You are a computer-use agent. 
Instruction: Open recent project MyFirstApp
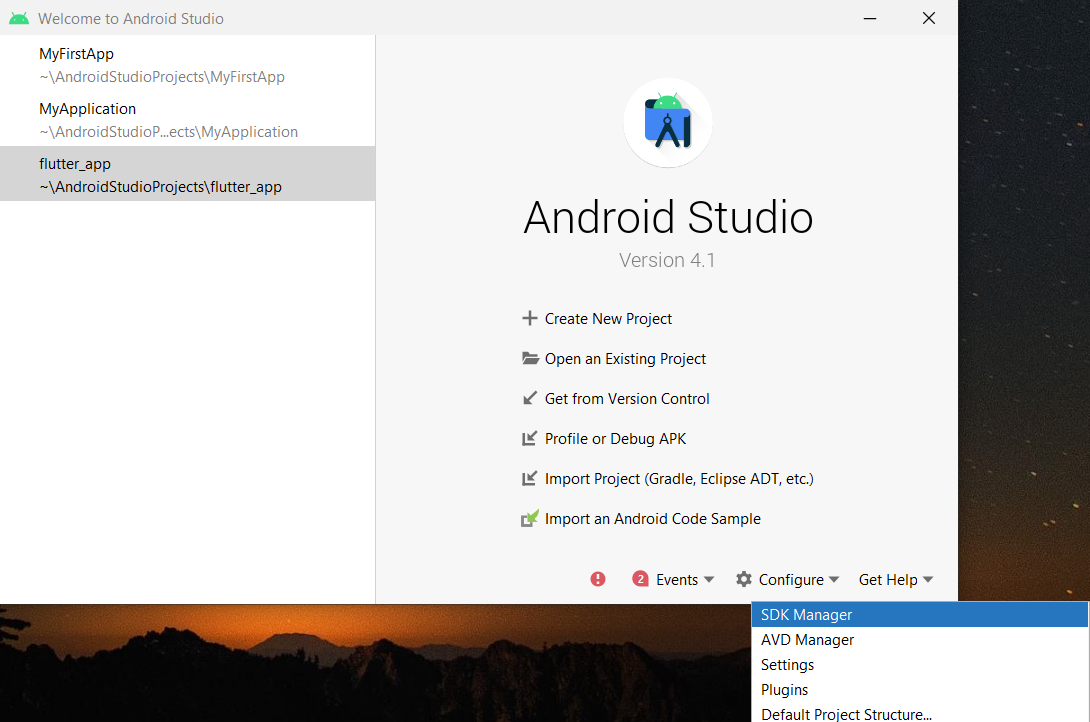click(188, 65)
